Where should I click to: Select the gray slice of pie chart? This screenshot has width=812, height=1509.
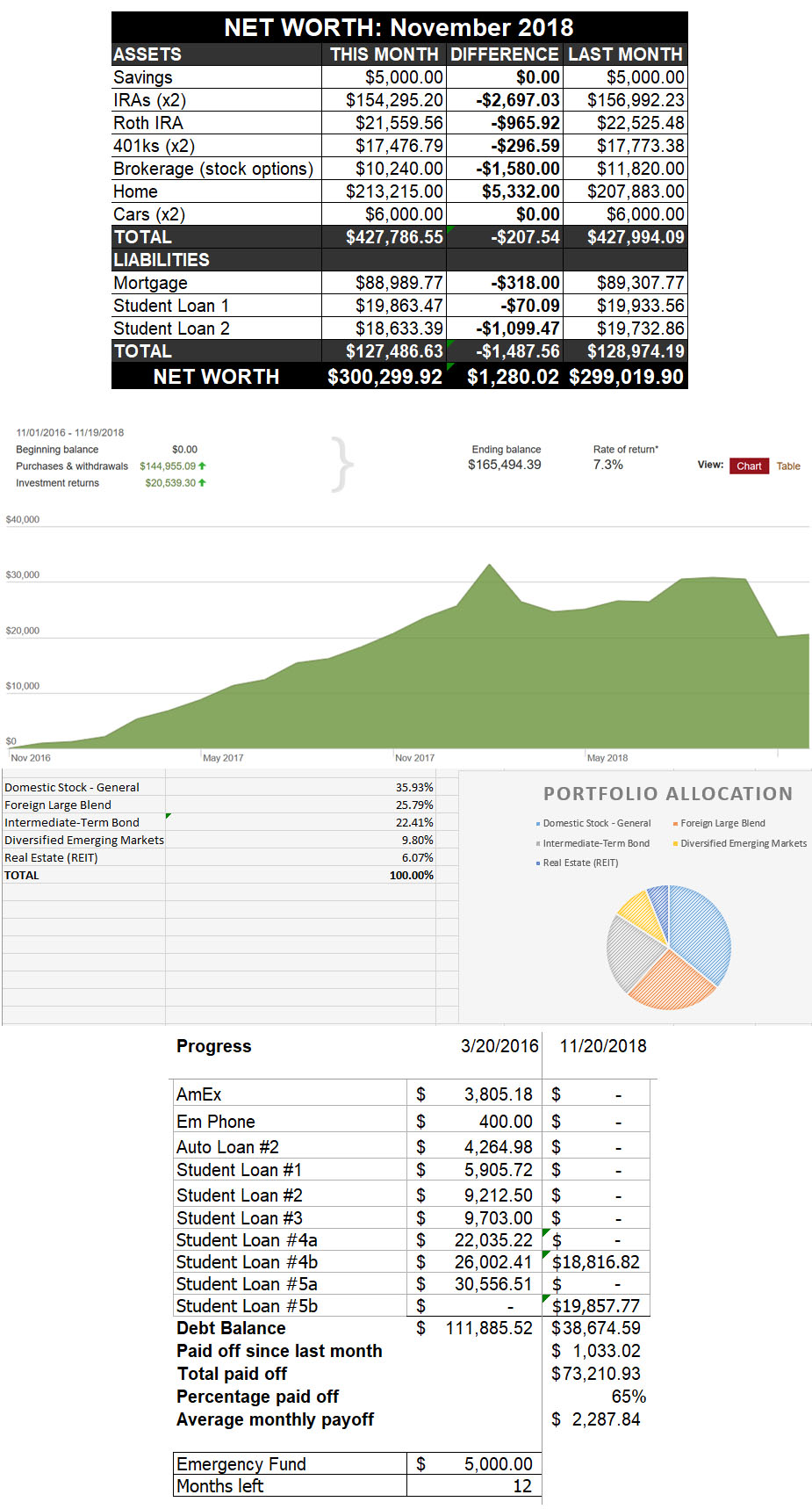(x=629, y=951)
